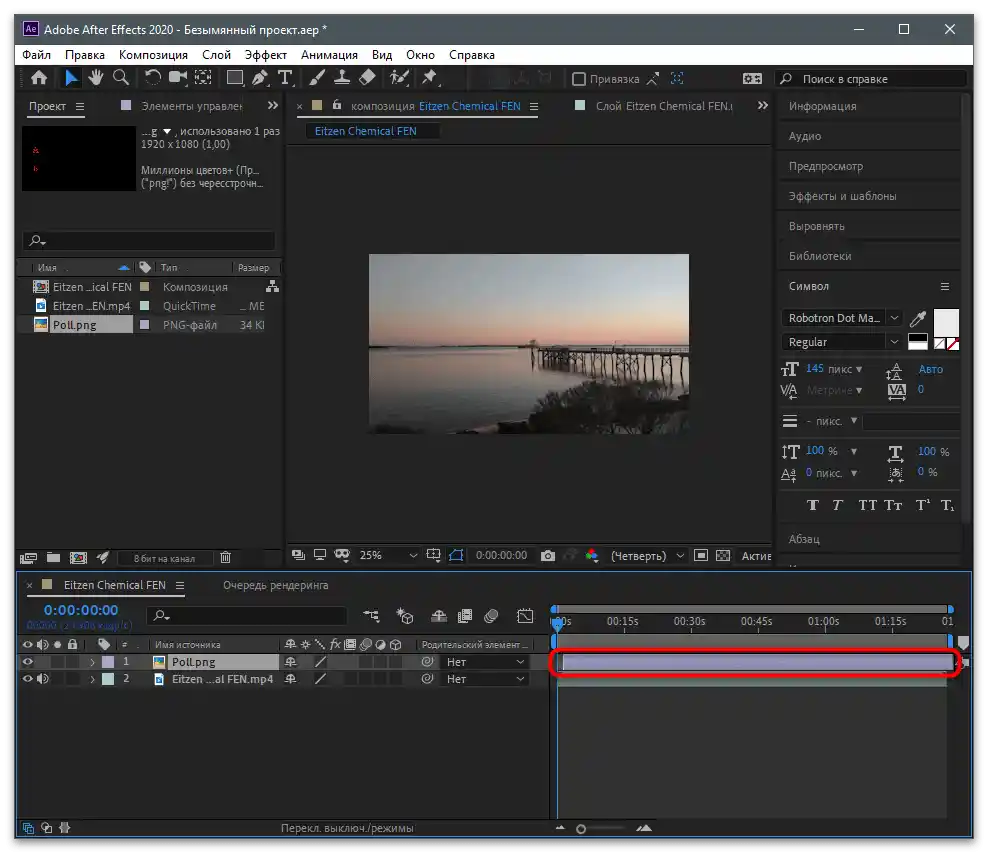The width and height of the screenshot is (988, 853).
Task: Open composition mini-flowchart in timeline
Action: click(371, 615)
